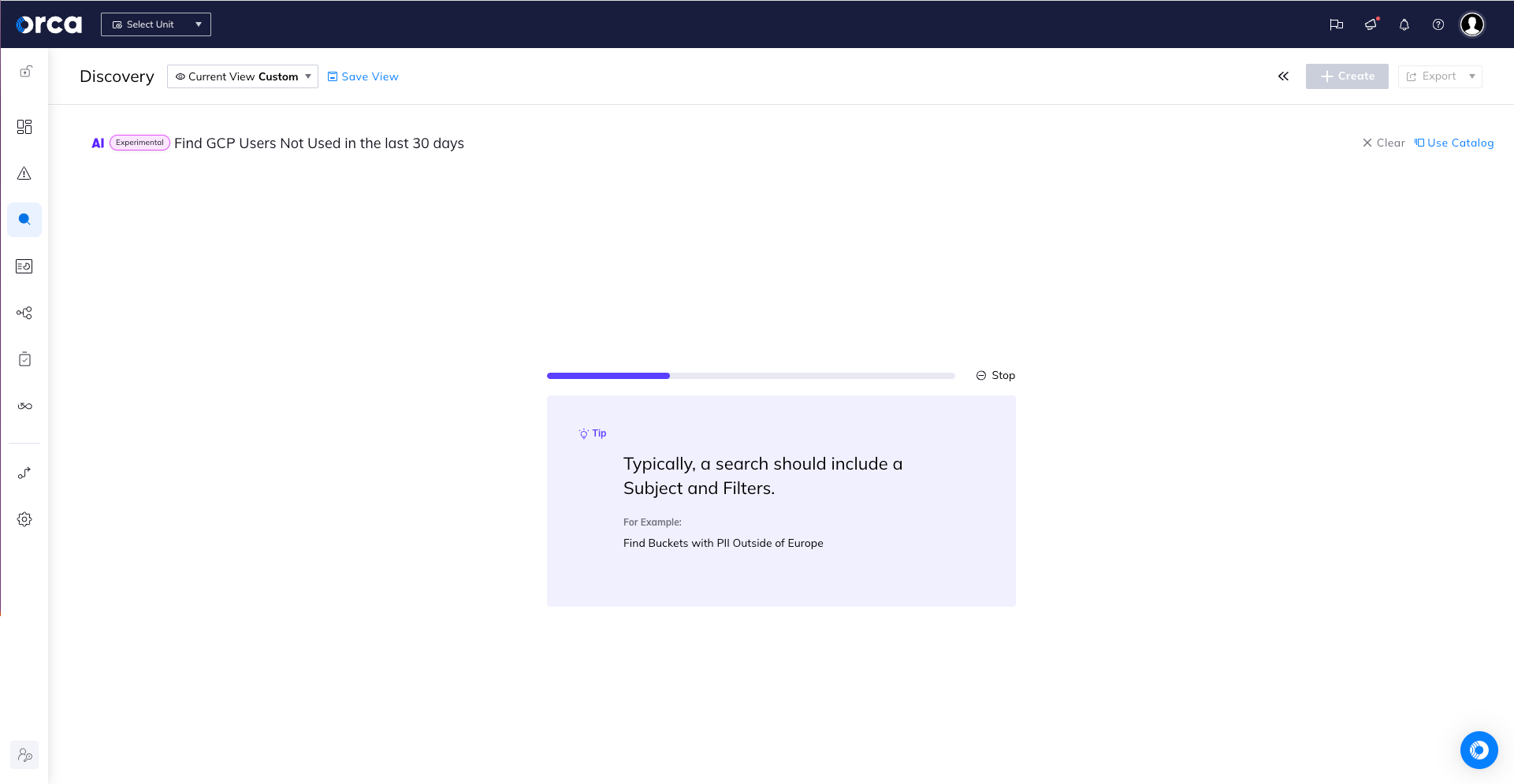1514x784 pixels.
Task: Open the compliance clipboard icon in sidebar
Action: click(x=24, y=359)
